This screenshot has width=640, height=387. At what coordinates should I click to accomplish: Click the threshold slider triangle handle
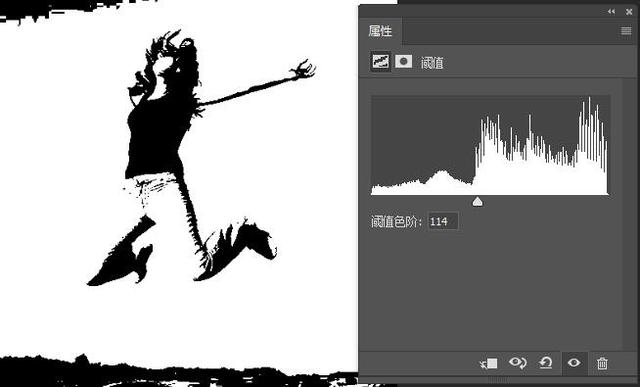coord(477,201)
